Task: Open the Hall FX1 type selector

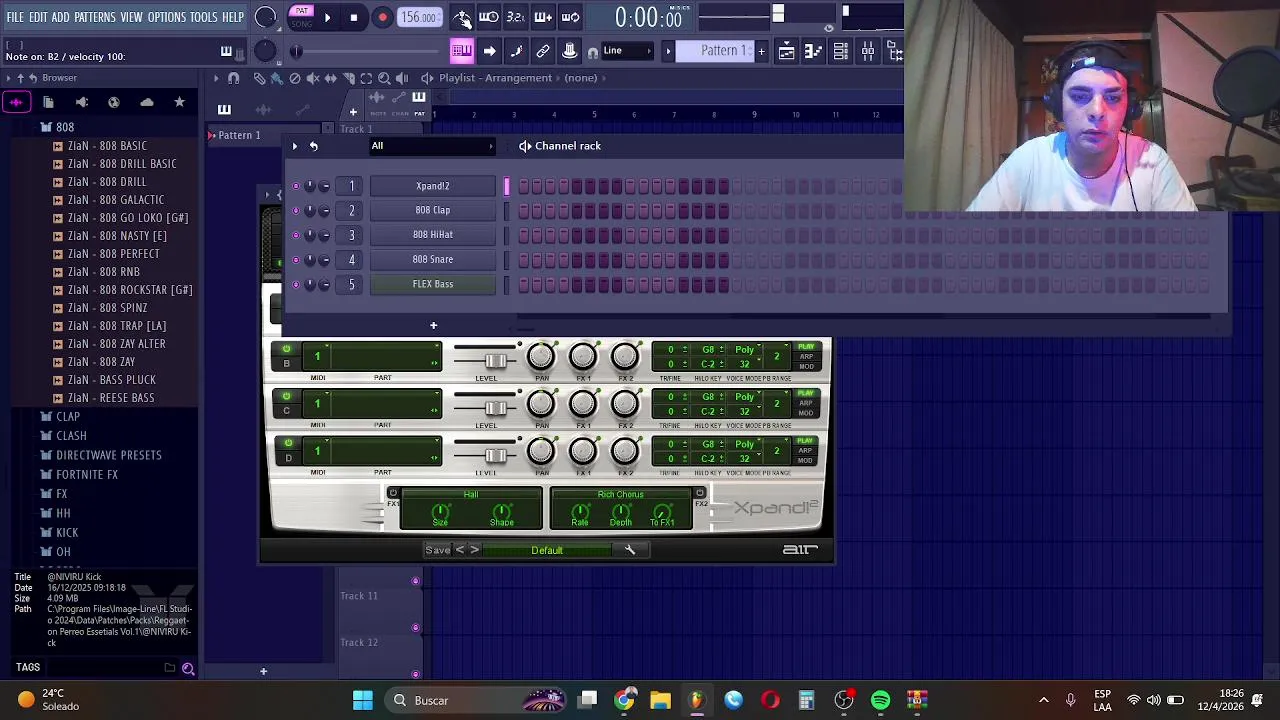Action: coord(471,494)
